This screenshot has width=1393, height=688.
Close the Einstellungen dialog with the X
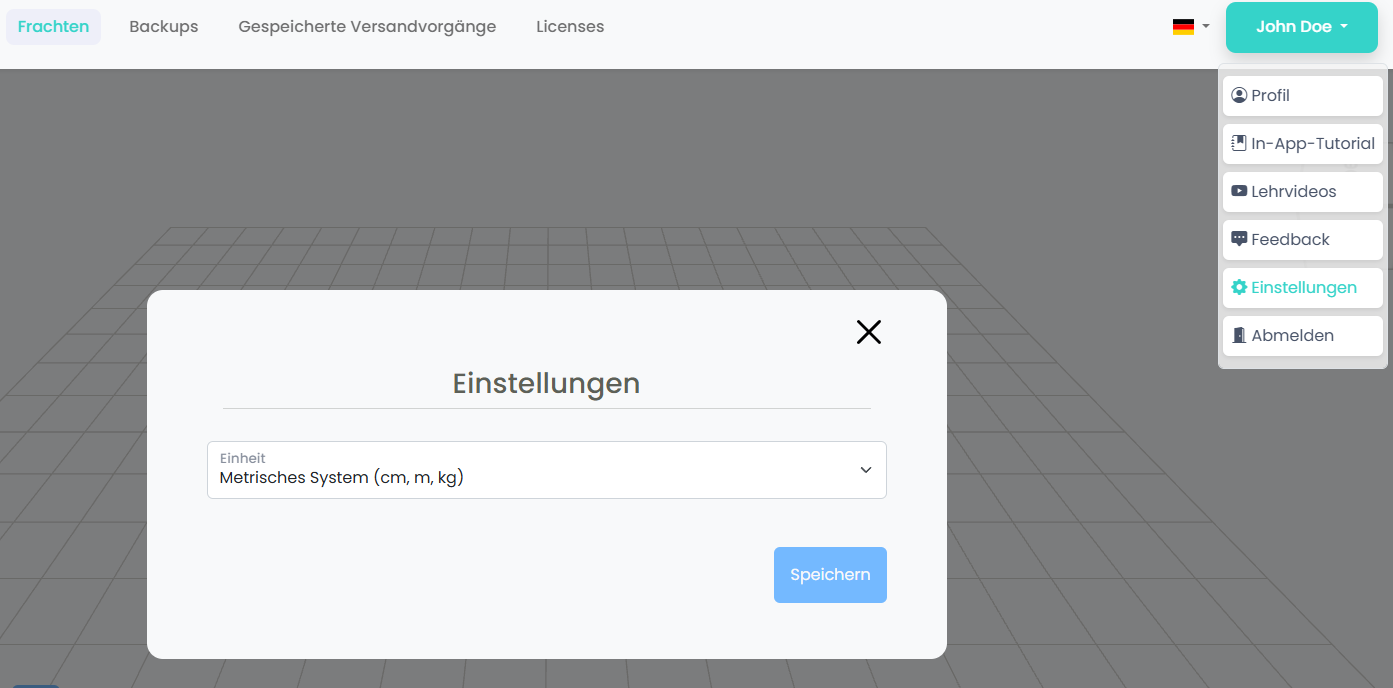coord(868,332)
